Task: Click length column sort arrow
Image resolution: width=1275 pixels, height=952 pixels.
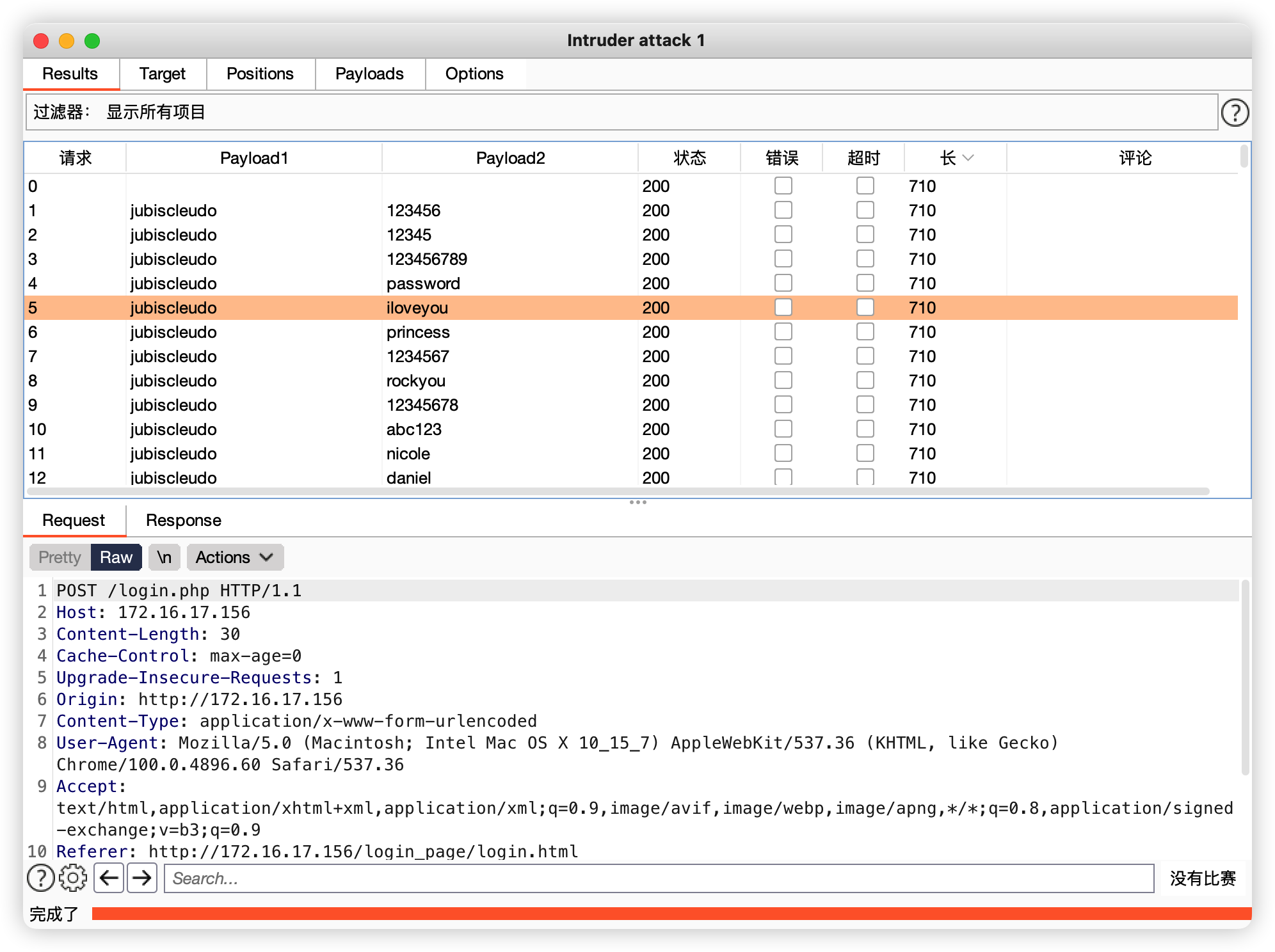Action: tap(968, 158)
